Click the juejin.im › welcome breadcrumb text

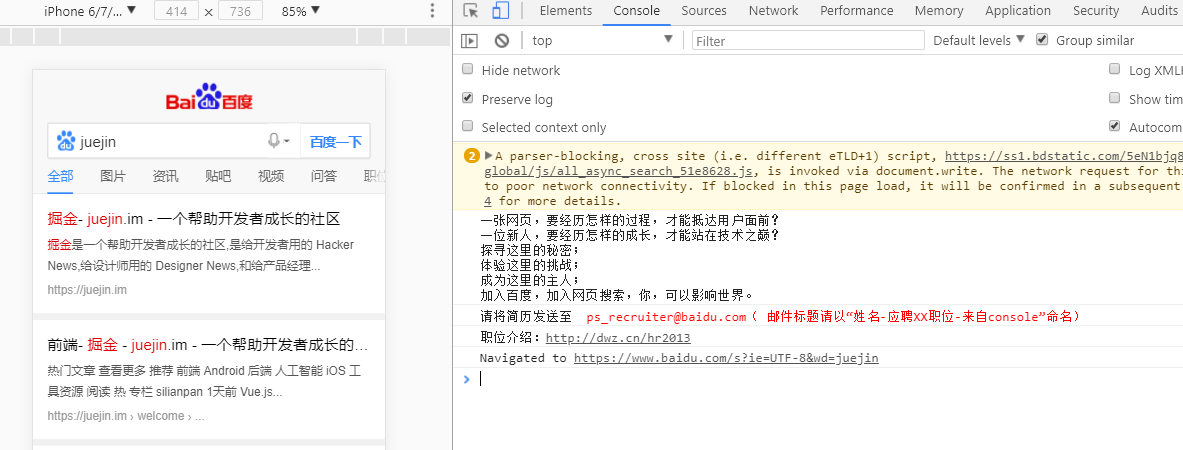[125, 415]
